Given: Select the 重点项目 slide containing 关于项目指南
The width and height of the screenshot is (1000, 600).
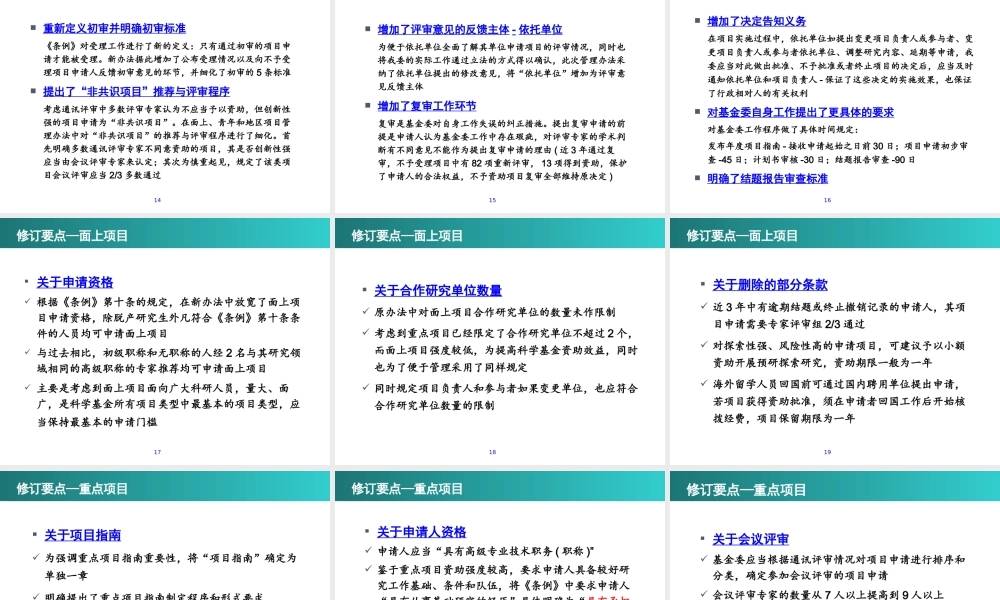Looking at the screenshot, I should click(x=165, y=536).
